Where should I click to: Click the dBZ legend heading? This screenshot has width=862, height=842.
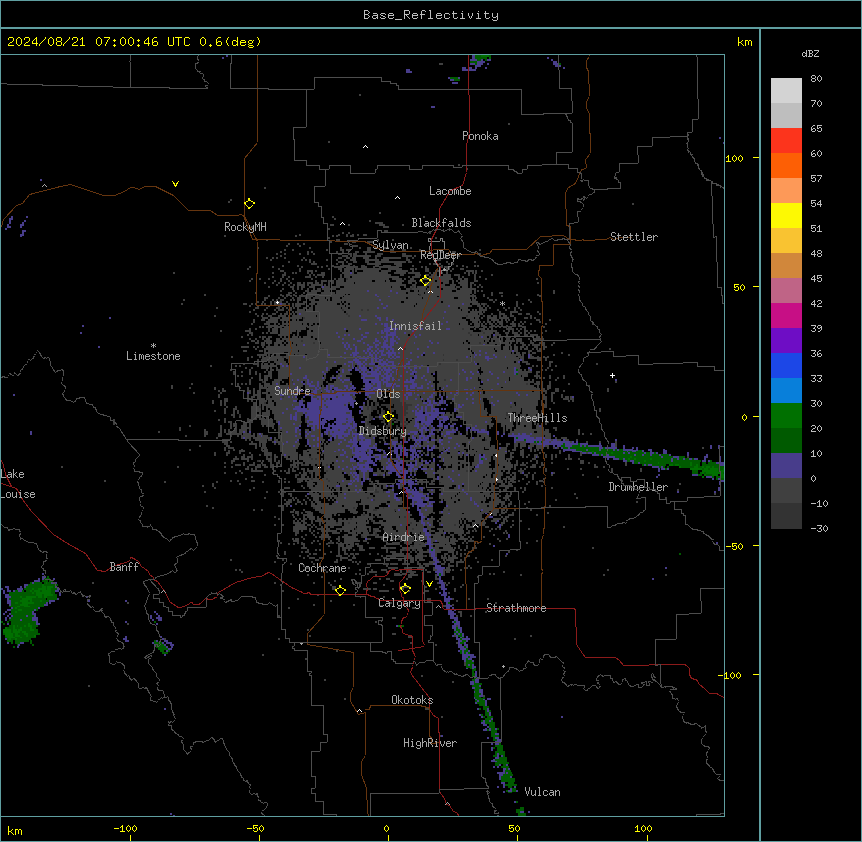[x=810, y=53]
